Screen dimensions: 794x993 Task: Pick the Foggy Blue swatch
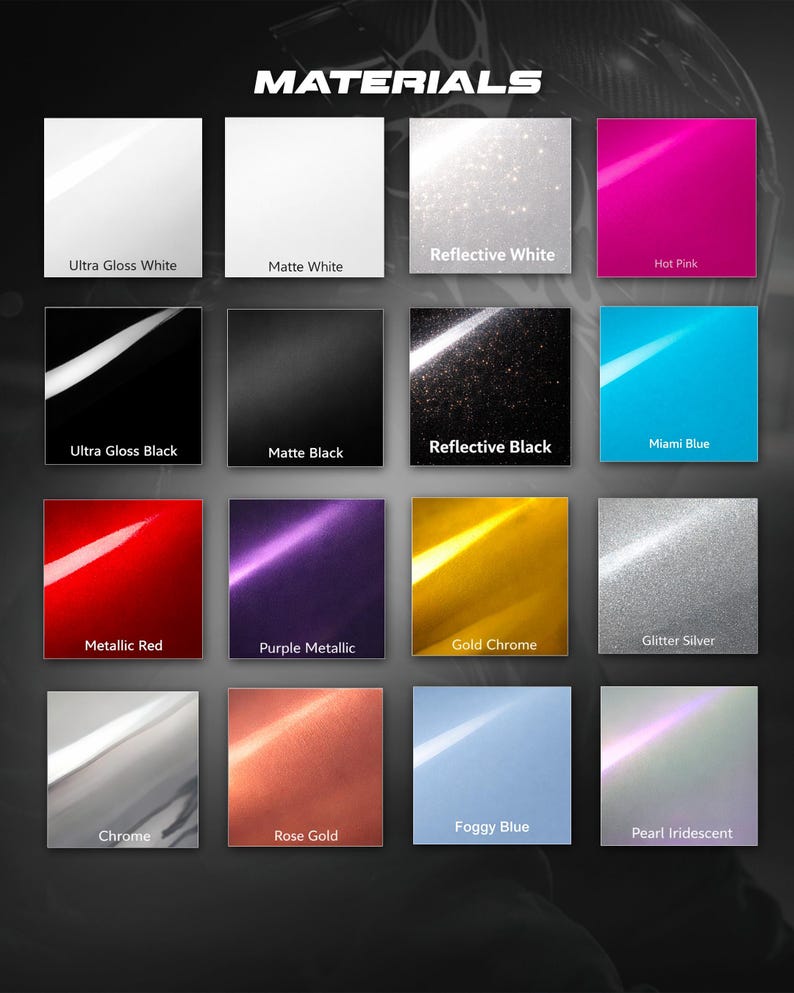coord(492,766)
